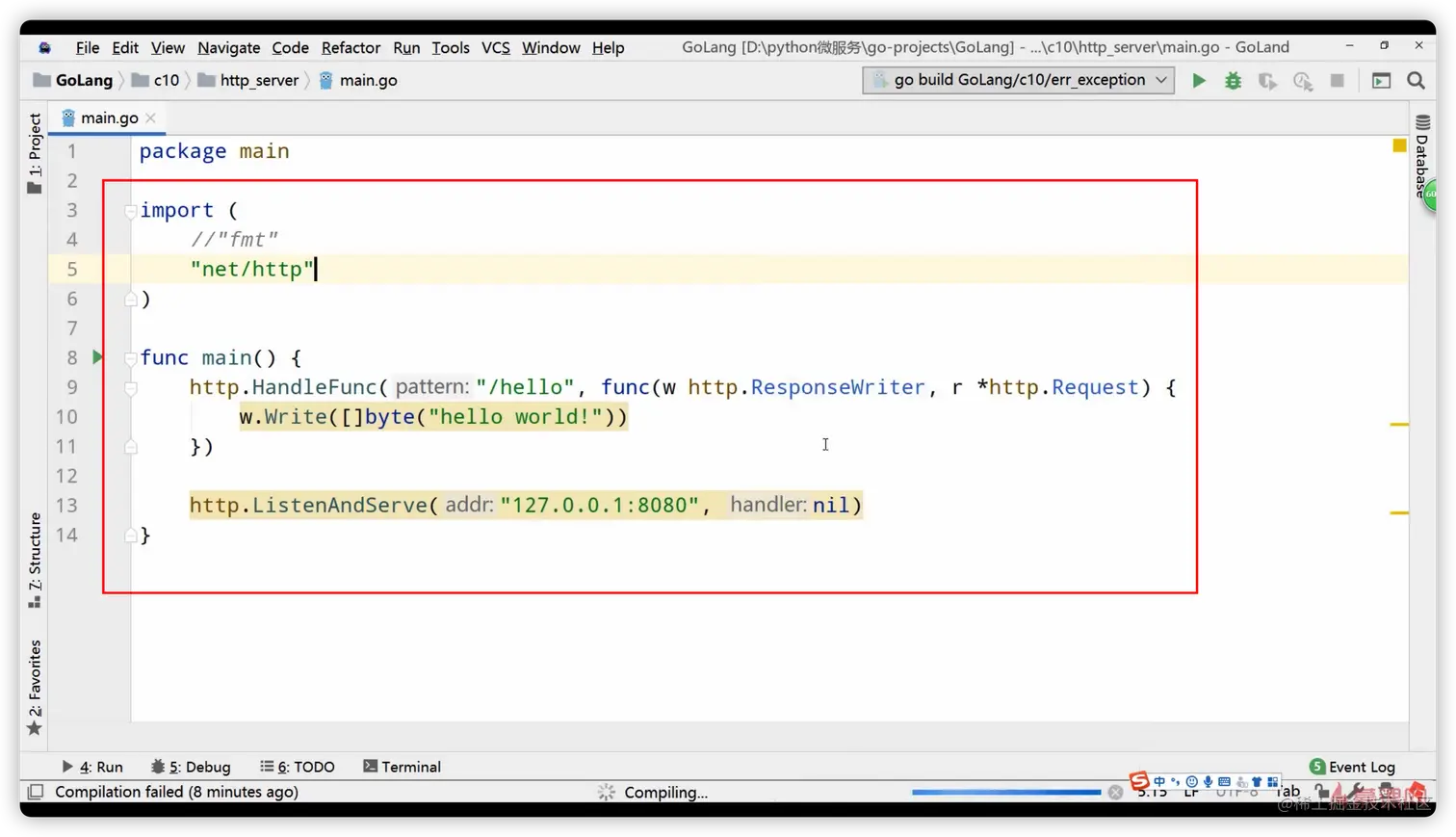Viewport: 1456px width, 837px height.
Task: Open the Help menu
Action: pyautogui.click(x=608, y=47)
